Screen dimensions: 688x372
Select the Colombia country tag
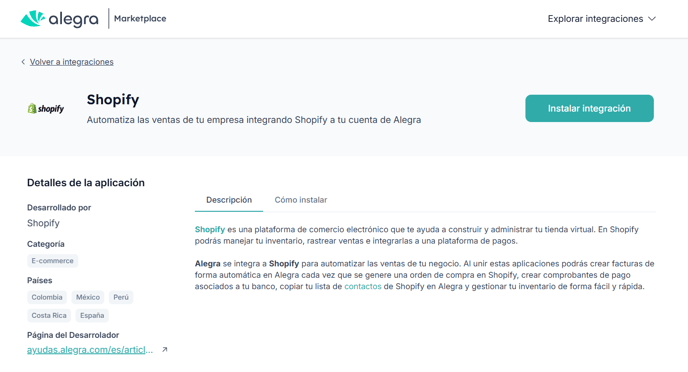click(47, 297)
